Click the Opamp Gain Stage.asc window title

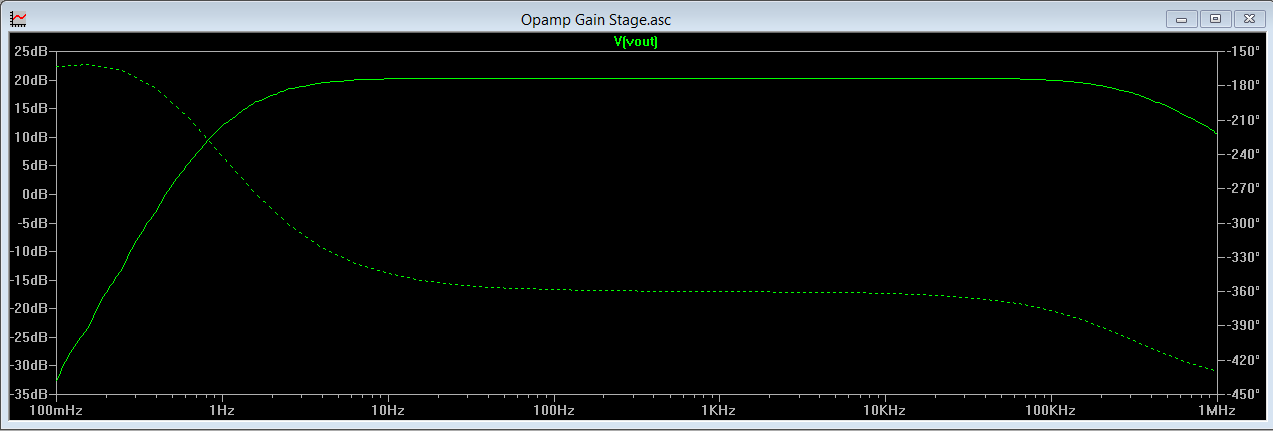click(x=595, y=20)
